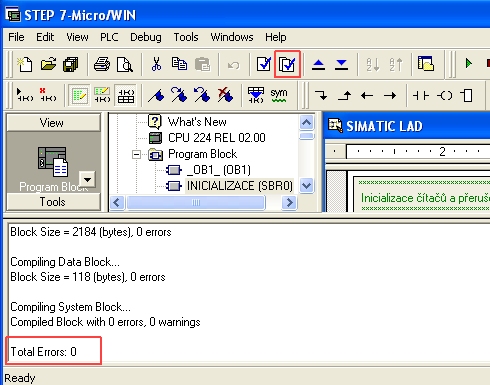Click the Compile All icon
Screen dimensions: 490x385
(x=287, y=64)
